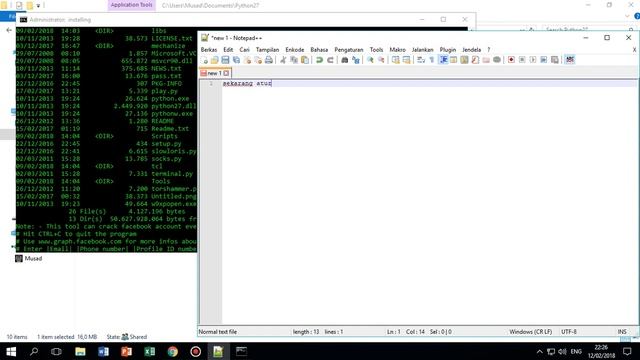Toggle word wrap in the toolbar
The height and width of the screenshot is (360, 640).
tap(421, 60)
